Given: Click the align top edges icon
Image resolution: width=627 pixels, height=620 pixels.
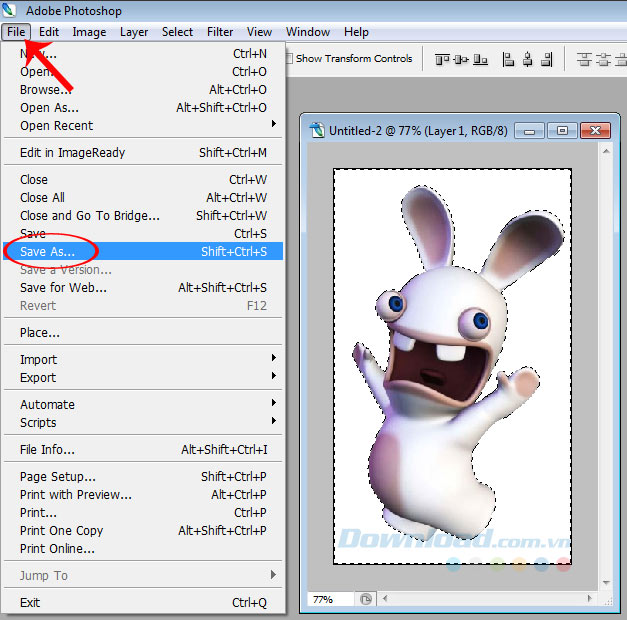Looking at the screenshot, I should [442, 59].
